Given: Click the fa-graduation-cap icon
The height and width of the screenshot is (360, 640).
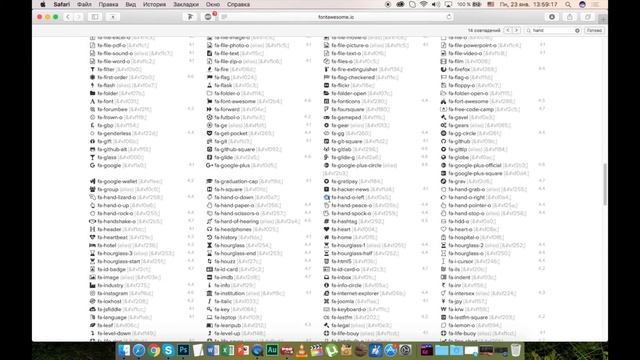Looking at the screenshot, I should [209, 181].
